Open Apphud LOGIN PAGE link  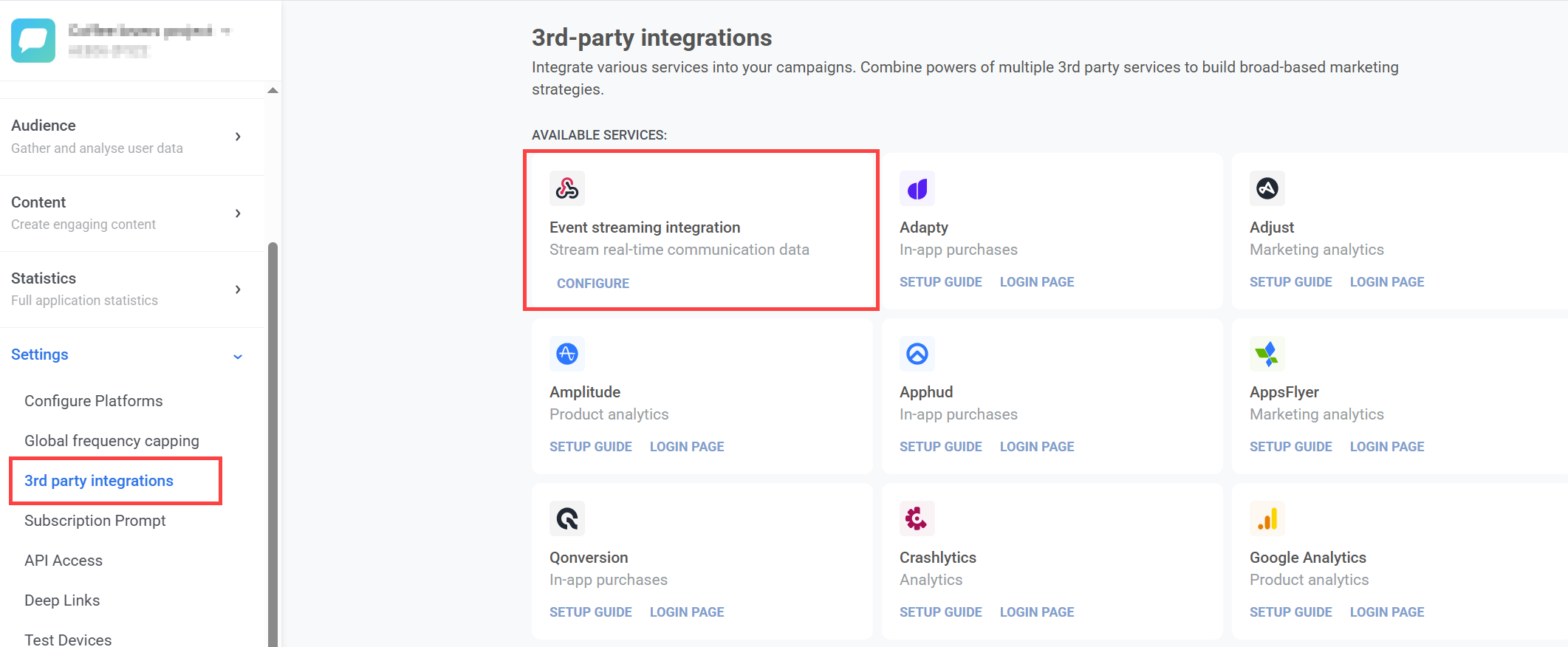1037,447
